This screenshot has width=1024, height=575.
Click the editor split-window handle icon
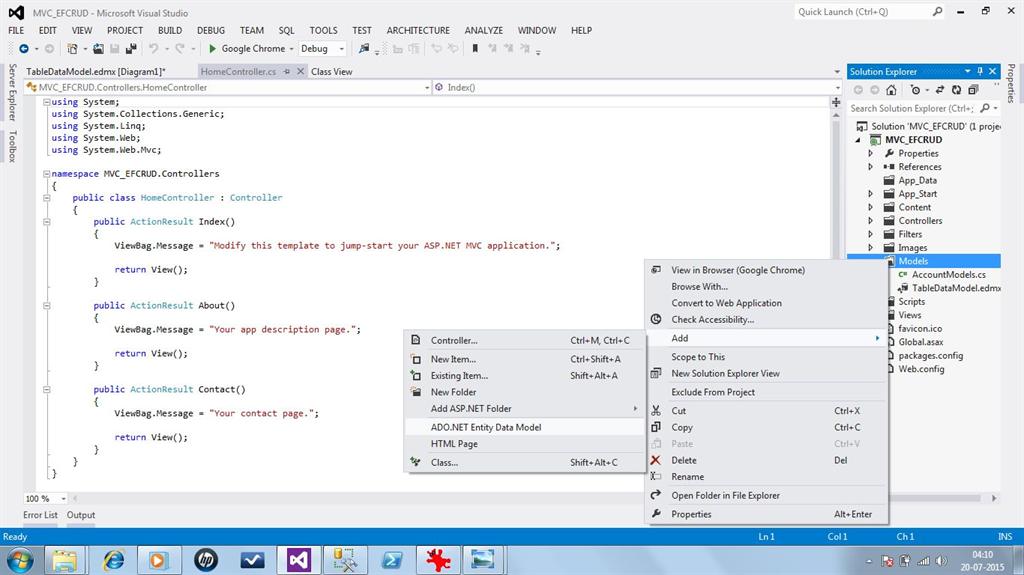[x=836, y=102]
